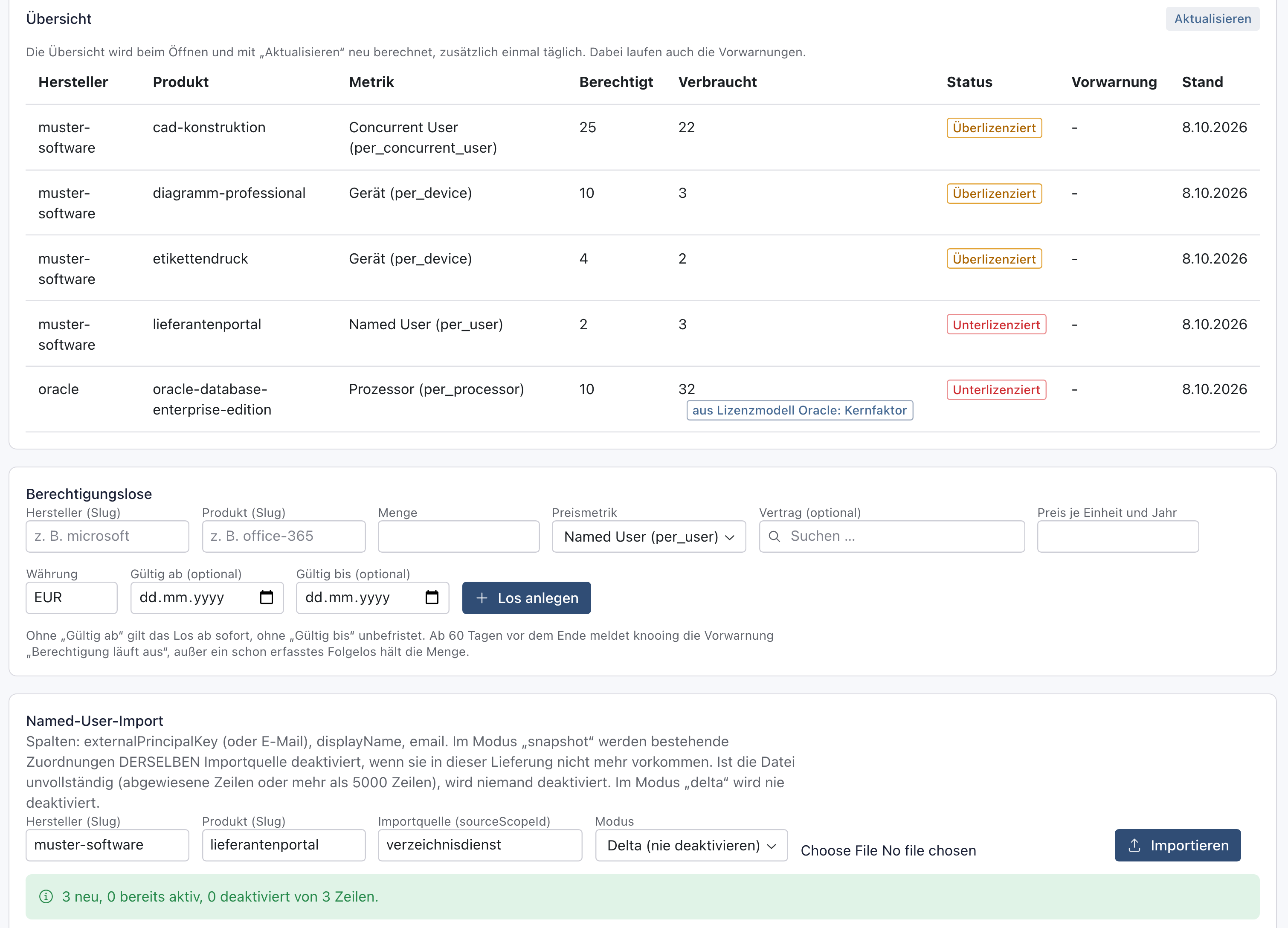Click the Gültig bis date field

(x=372, y=597)
